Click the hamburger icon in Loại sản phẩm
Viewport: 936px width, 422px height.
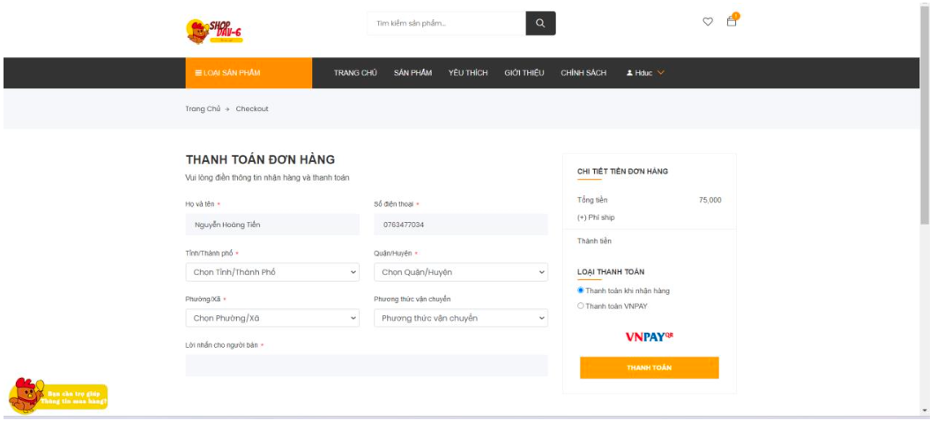(x=198, y=73)
